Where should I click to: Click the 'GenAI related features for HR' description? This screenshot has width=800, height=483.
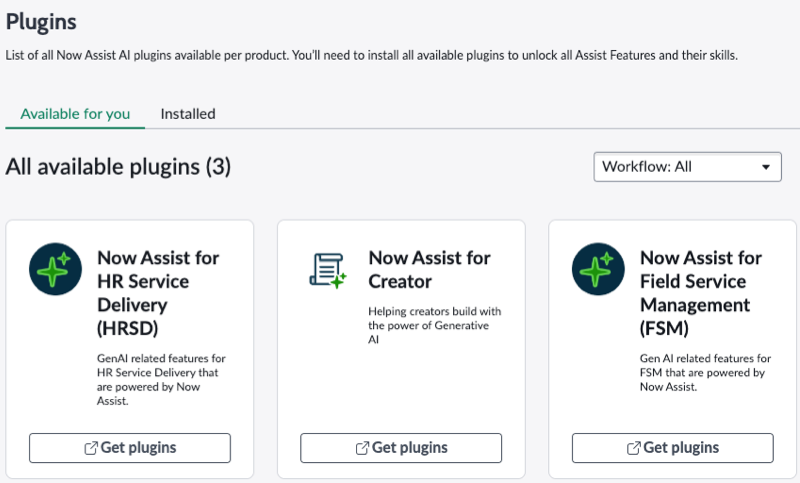(x=161, y=379)
